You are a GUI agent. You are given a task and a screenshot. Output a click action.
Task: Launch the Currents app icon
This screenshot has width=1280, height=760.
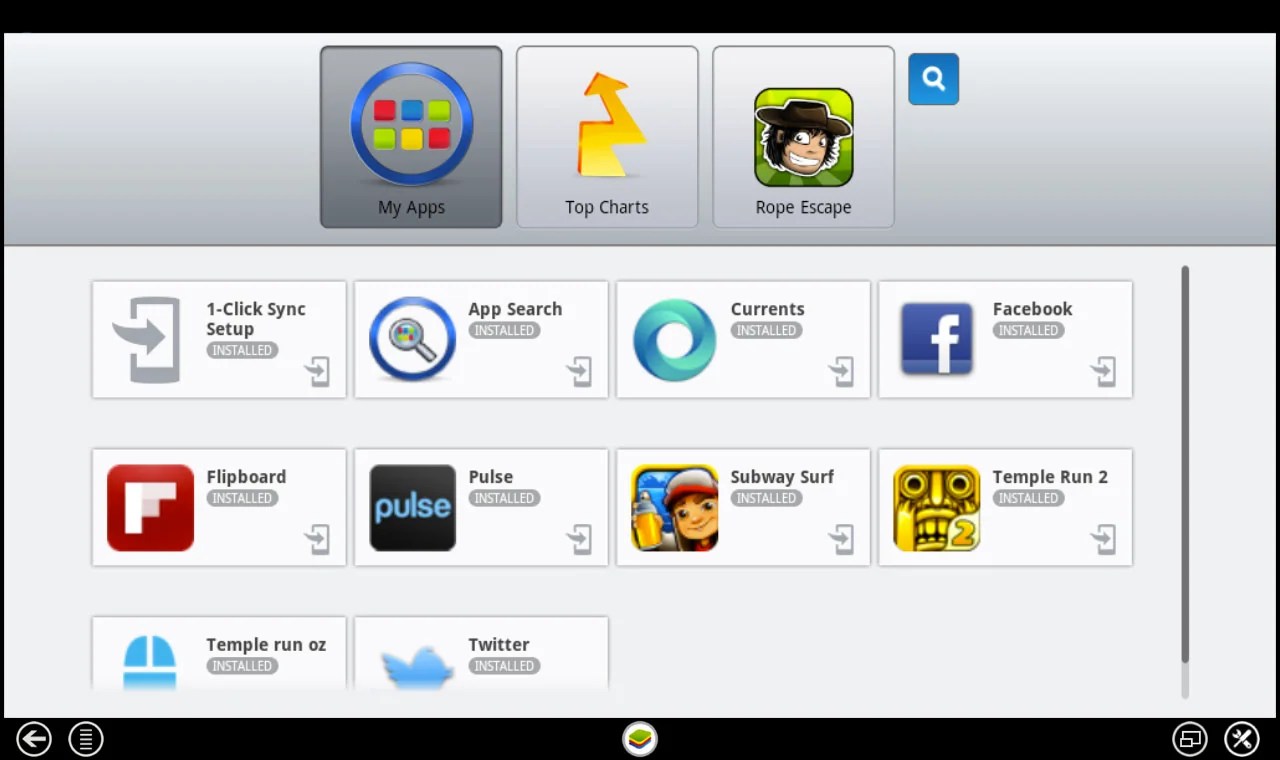pyautogui.click(x=674, y=340)
